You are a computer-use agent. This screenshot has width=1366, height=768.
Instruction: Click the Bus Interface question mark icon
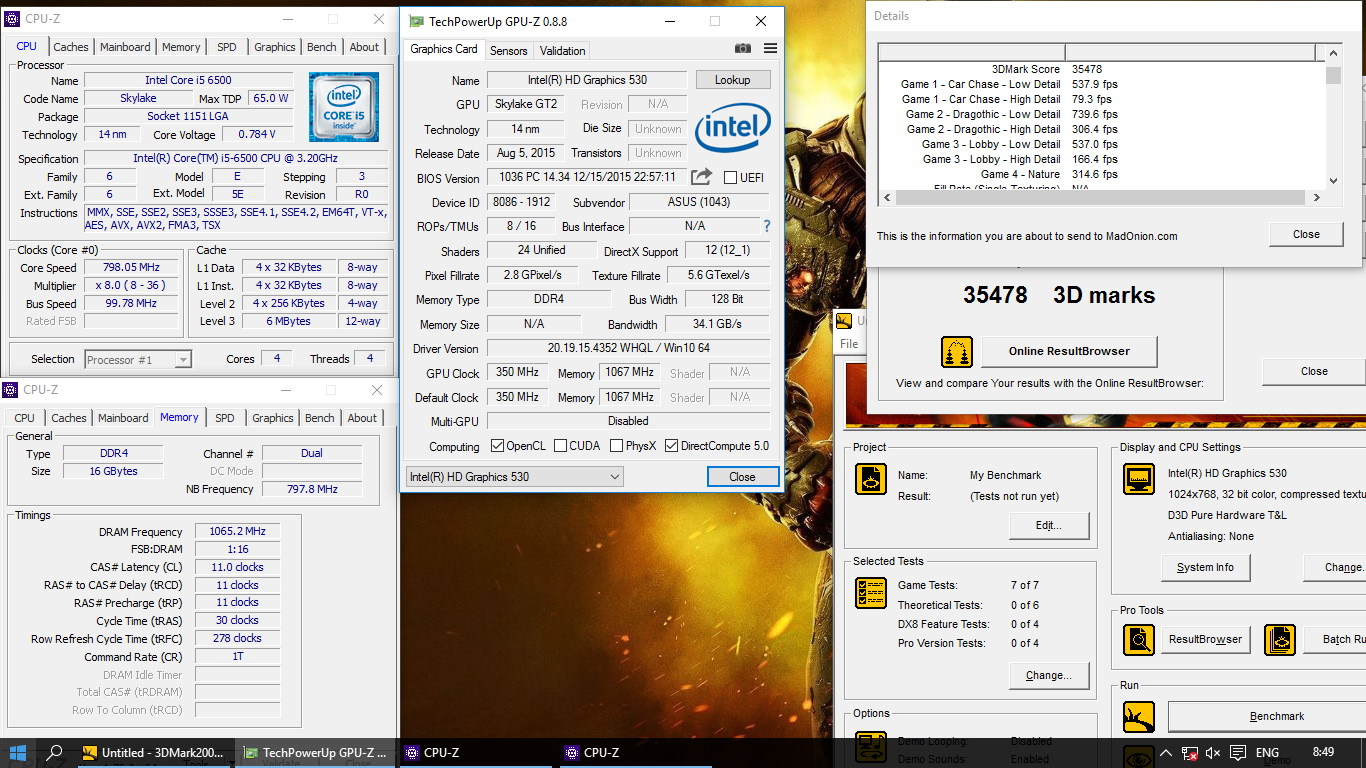click(x=767, y=226)
